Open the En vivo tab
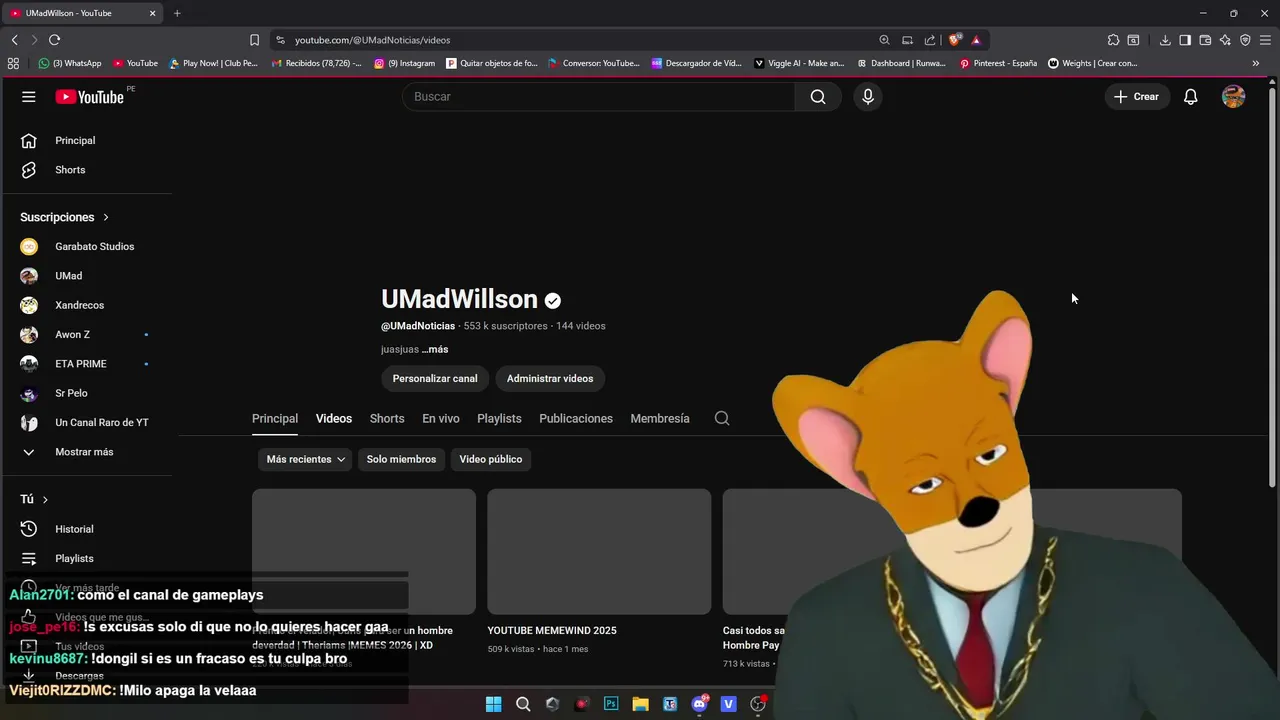The image size is (1280, 720). (x=441, y=418)
